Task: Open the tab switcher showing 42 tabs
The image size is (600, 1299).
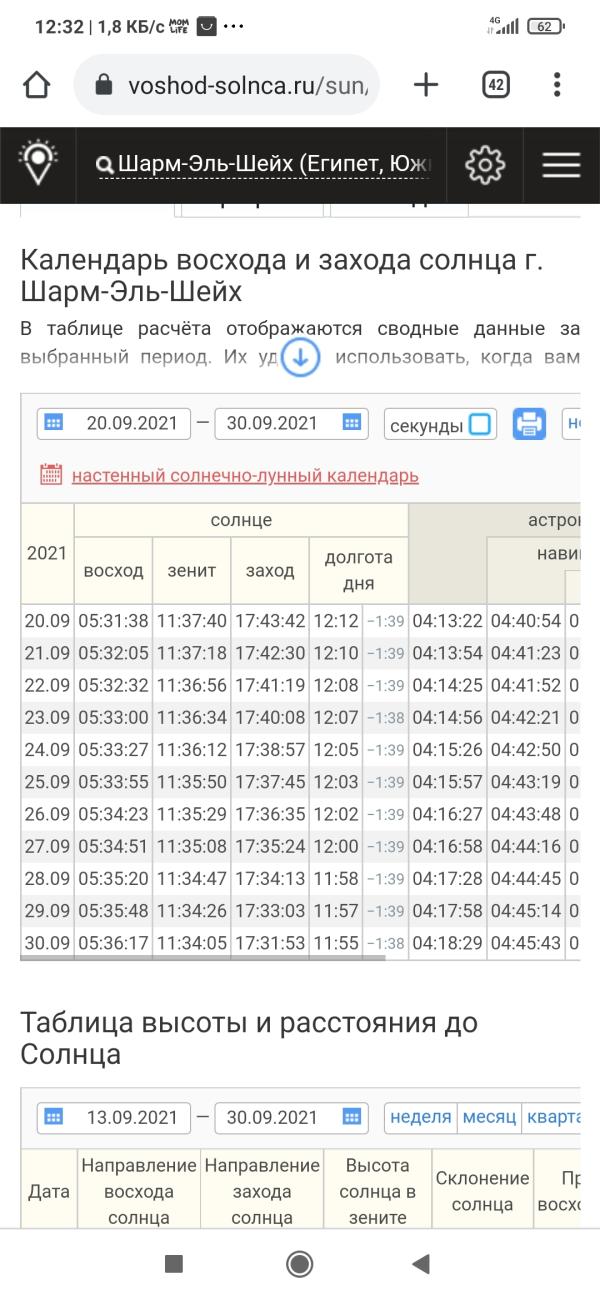Action: click(495, 85)
